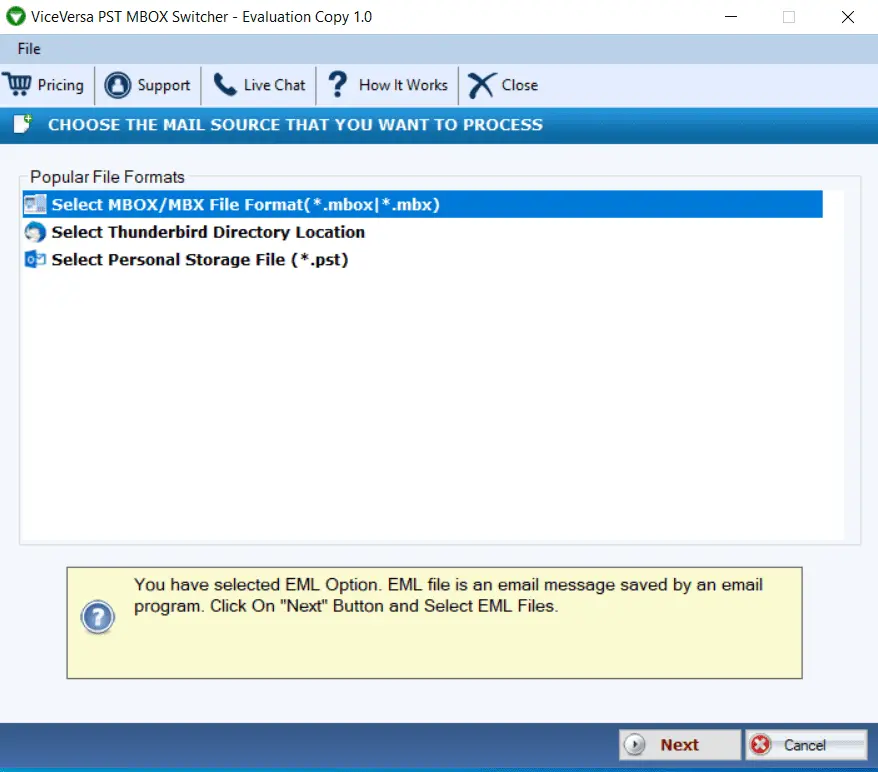Close the window from the title bar

tap(848, 17)
